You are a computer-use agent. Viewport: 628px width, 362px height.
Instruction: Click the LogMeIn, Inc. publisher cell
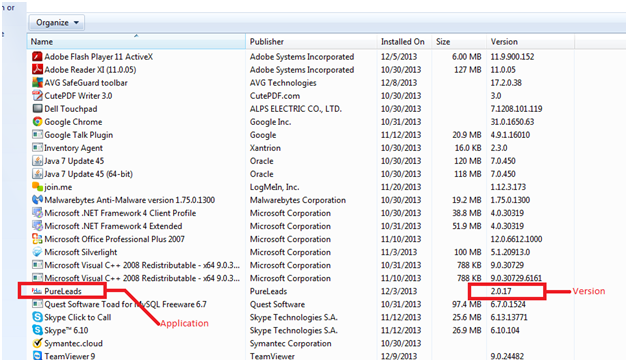pos(274,187)
